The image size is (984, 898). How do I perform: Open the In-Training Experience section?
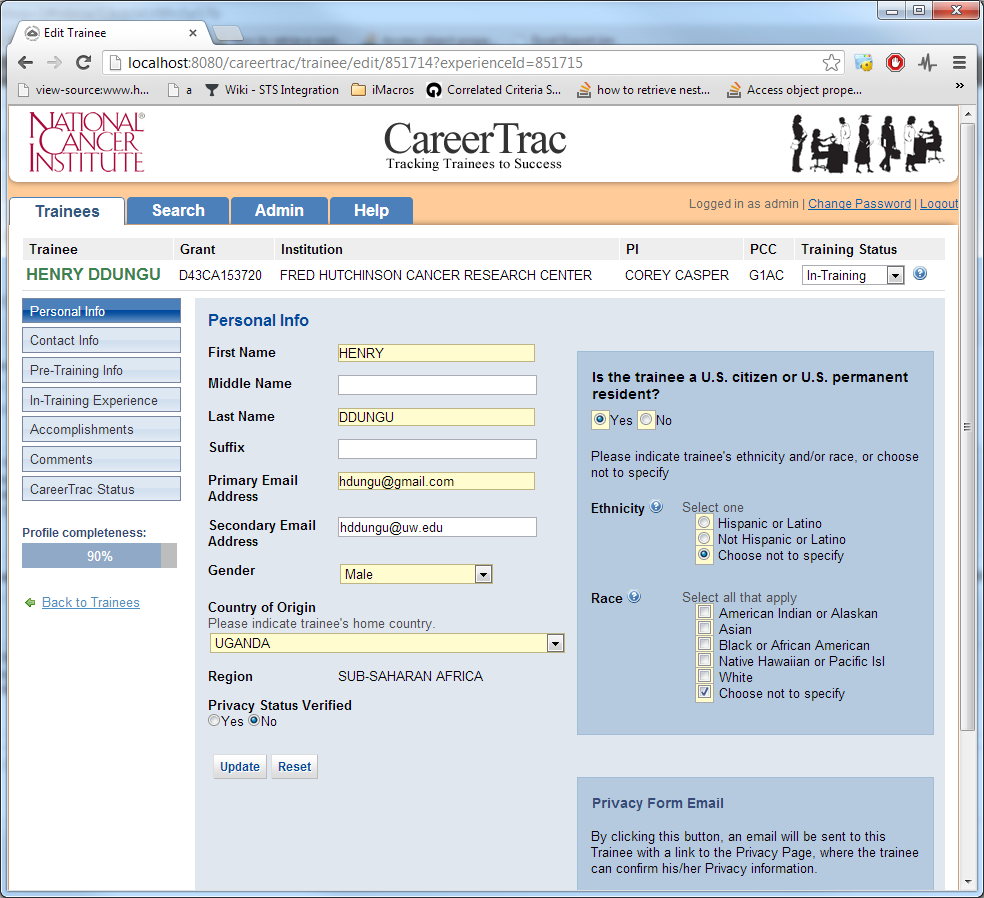101,400
